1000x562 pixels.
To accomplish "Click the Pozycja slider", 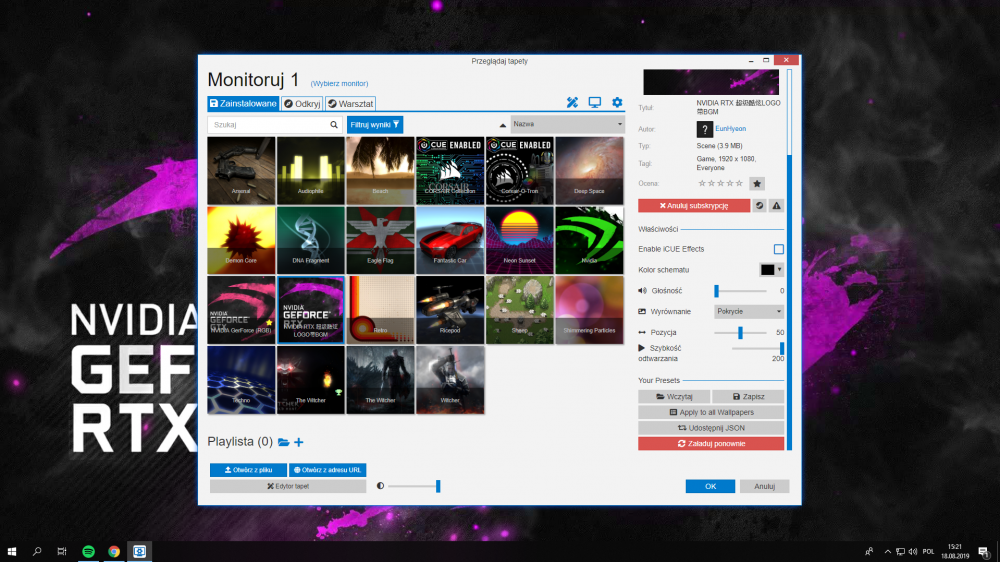I will coord(740,332).
